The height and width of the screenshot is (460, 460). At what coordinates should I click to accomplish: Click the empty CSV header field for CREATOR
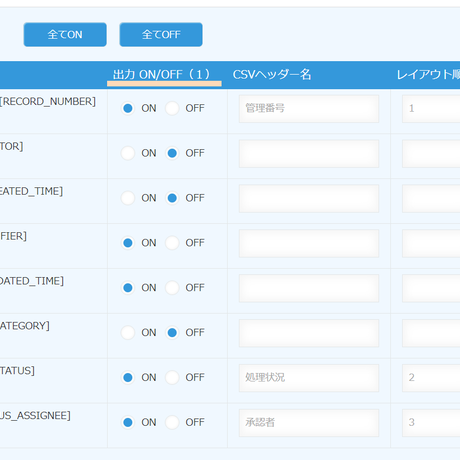pos(309,154)
